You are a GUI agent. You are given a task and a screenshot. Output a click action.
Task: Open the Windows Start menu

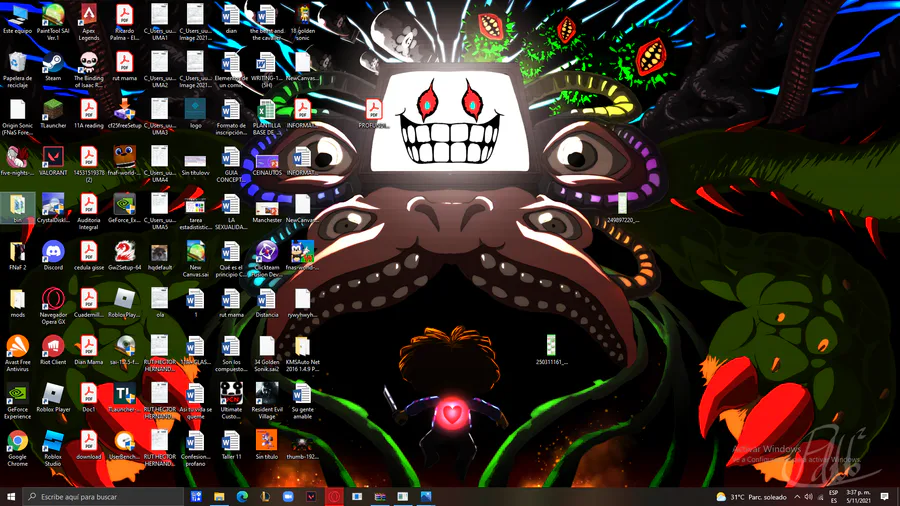coord(11,496)
